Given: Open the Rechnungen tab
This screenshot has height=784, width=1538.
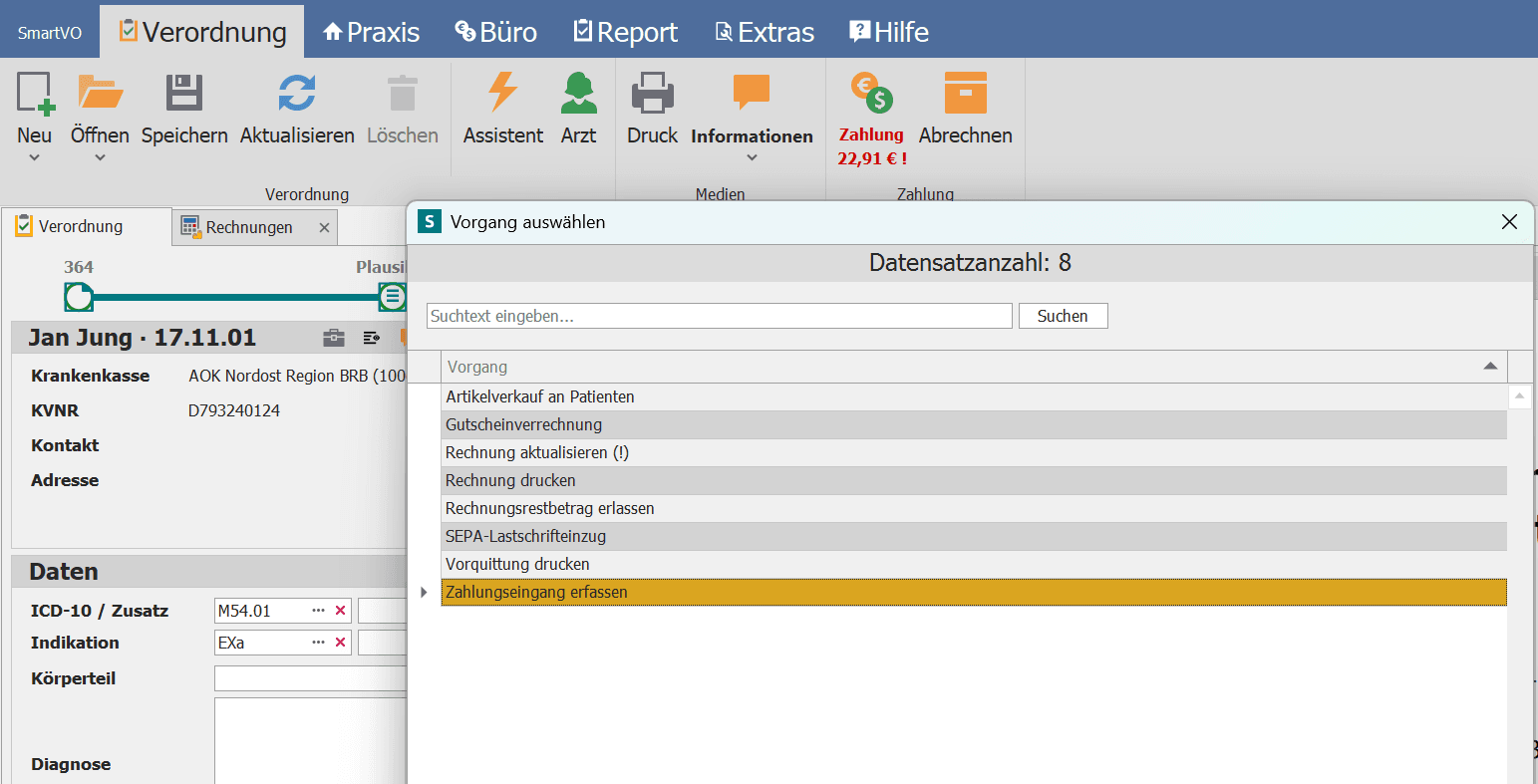Looking at the screenshot, I should tap(249, 227).
